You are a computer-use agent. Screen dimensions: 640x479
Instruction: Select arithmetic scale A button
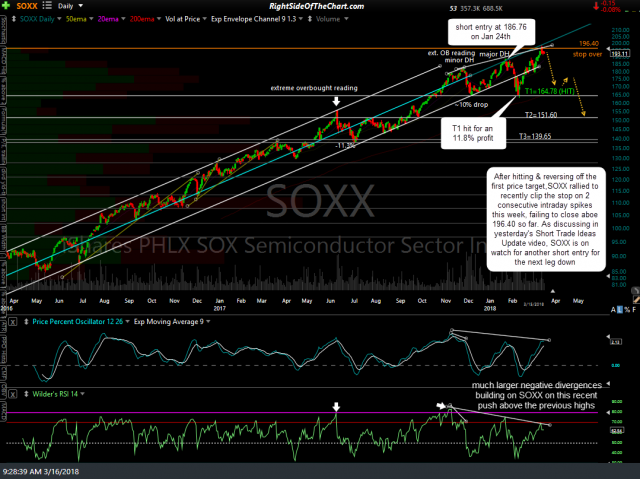[613, 310]
